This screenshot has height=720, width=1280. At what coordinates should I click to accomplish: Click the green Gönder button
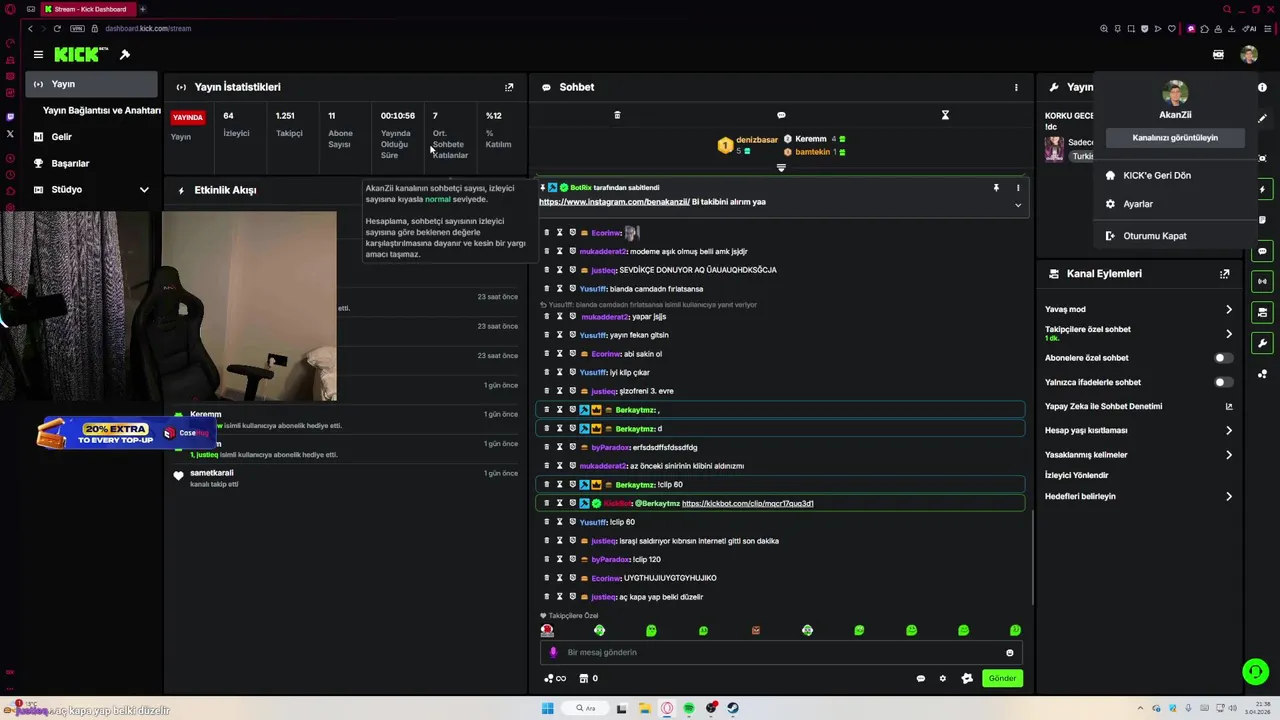(x=1002, y=678)
